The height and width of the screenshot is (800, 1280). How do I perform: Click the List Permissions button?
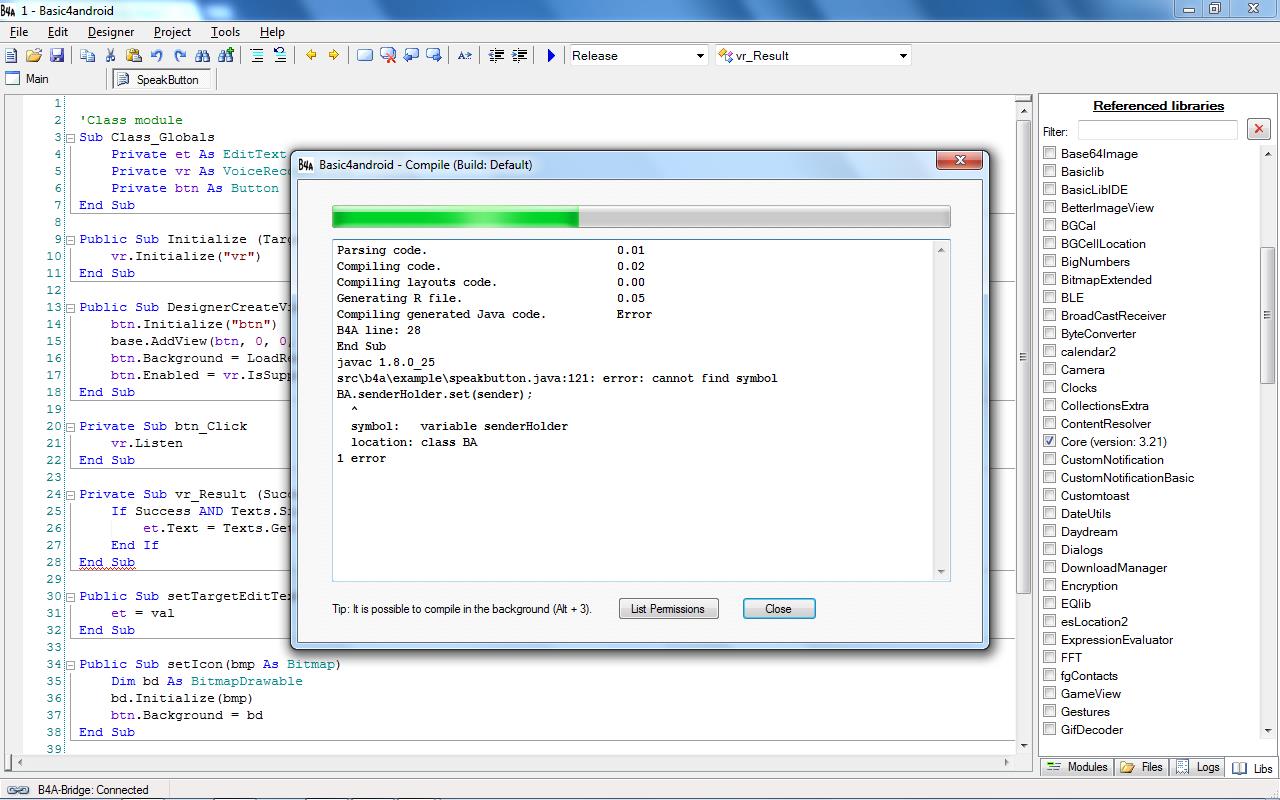(668, 609)
